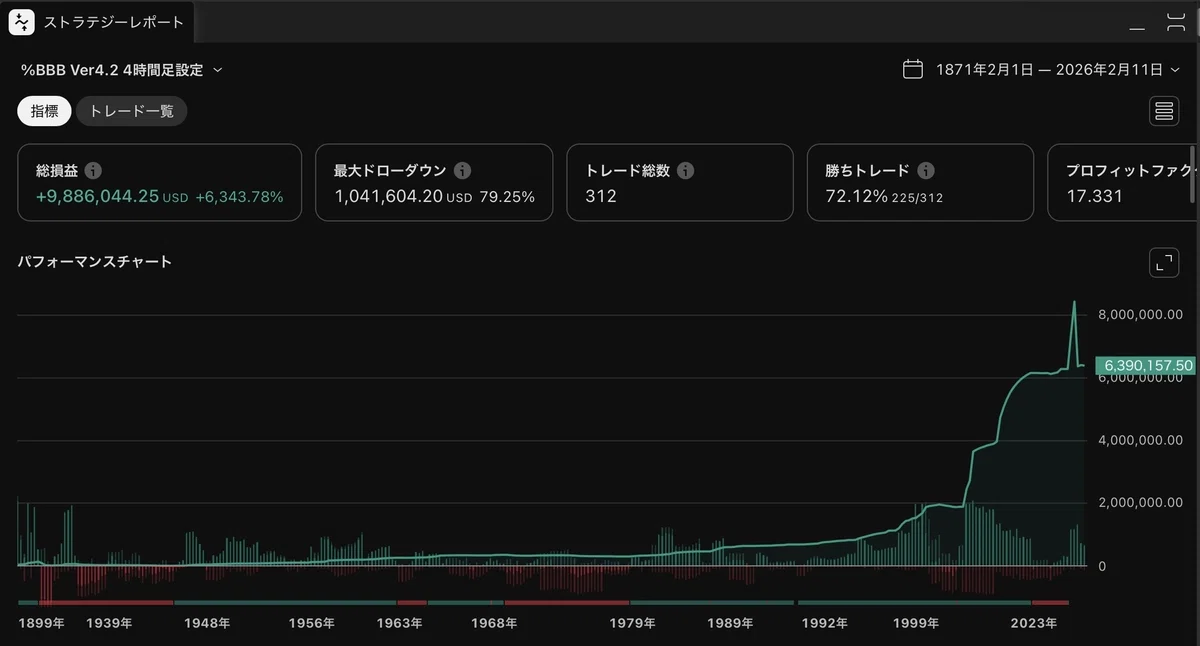Click info icon beside 勝ちトレード

pyautogui.click(x=926, y=171)
